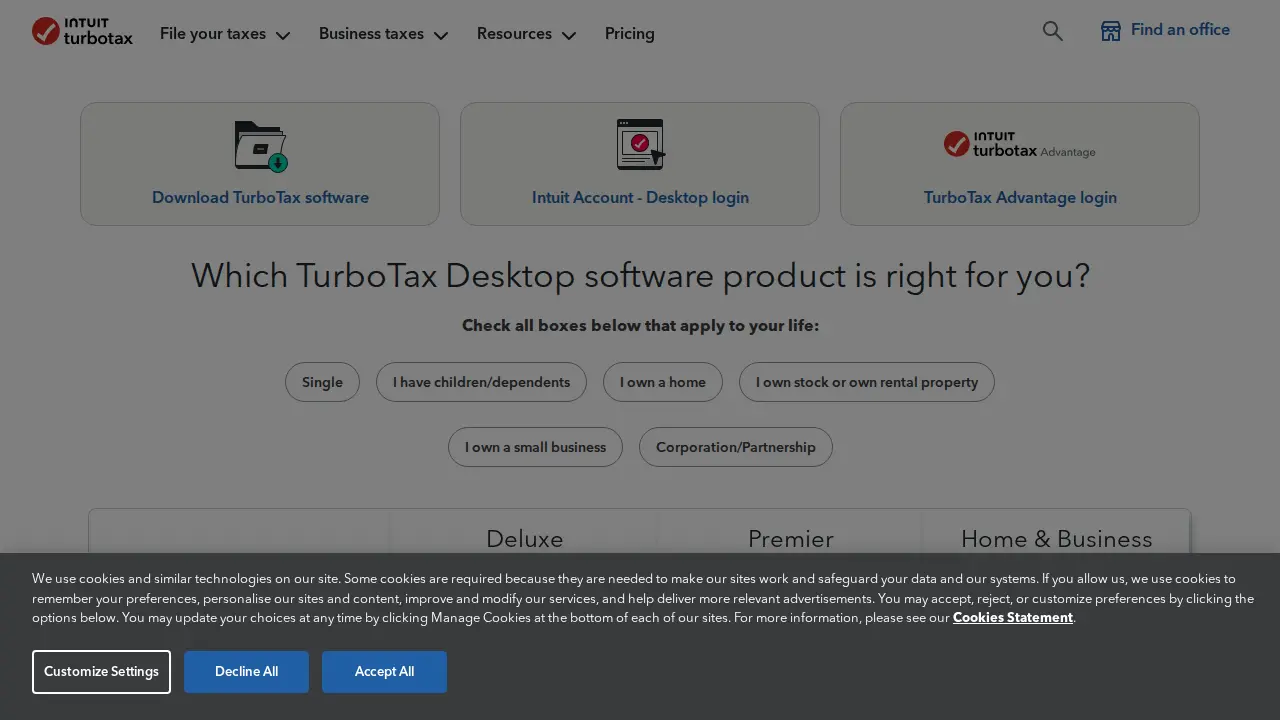Select the I own a home chip
The height and width of the screenshot is (720, 1280).
click(x=663, y=382)
